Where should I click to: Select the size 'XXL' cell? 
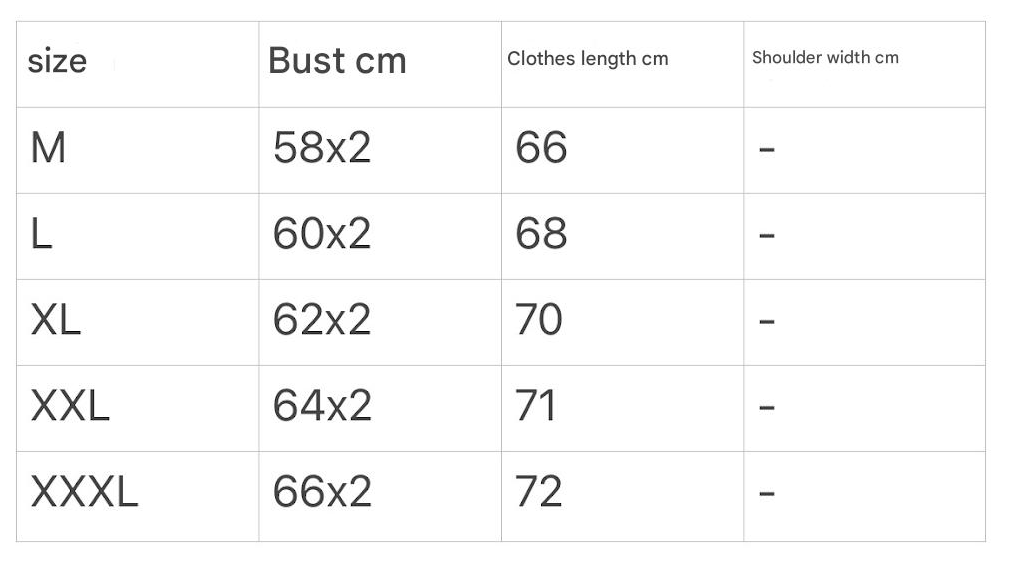pos(70,406)
